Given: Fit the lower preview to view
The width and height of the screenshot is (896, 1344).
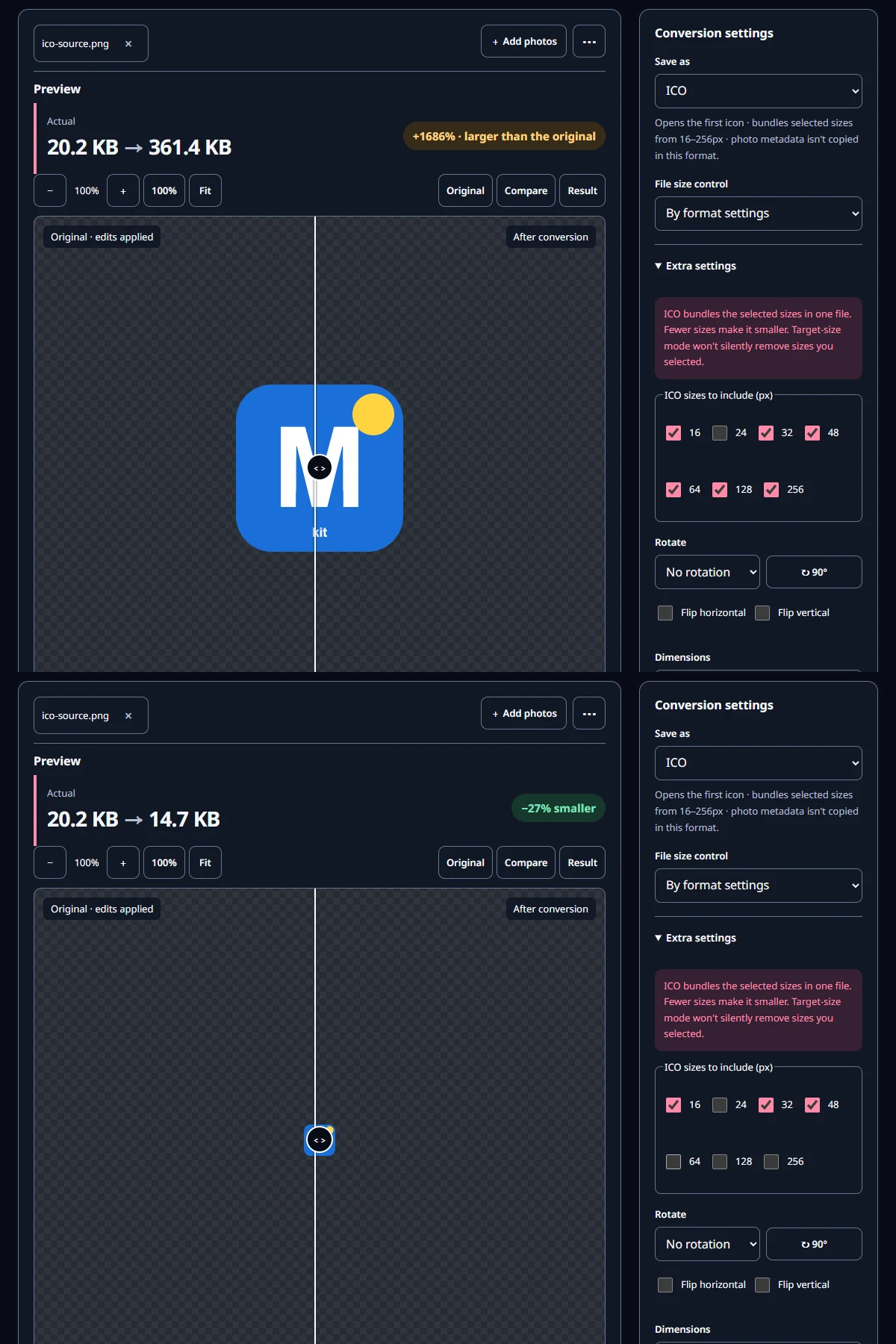Looking at the screenshot, I should click(x=205, y=862).
